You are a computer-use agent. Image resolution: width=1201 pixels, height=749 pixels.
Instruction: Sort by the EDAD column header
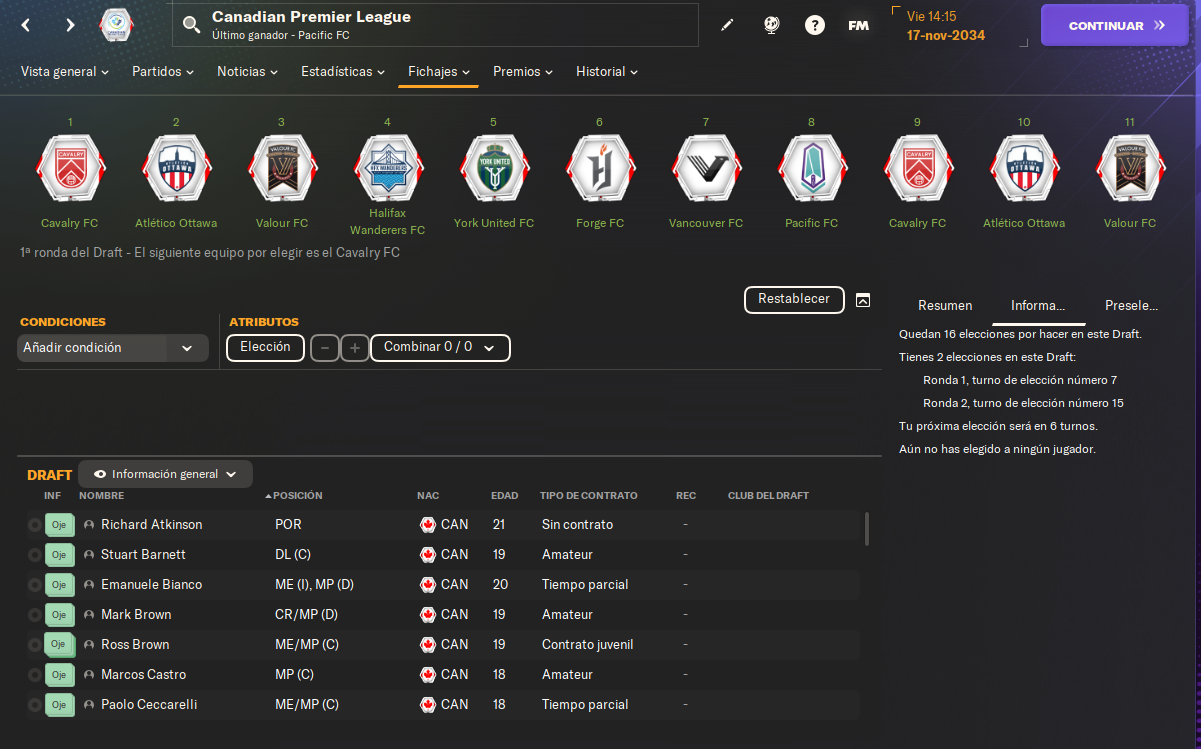pyautogui.click(x=505, y=496)
